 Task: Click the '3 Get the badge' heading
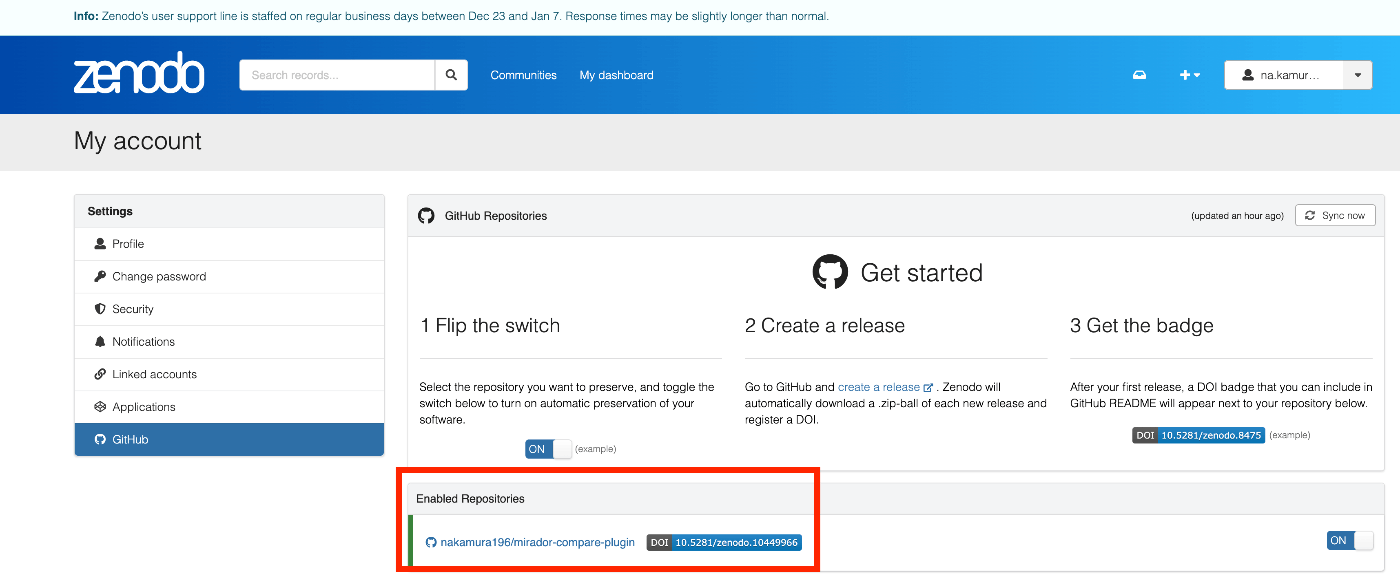coord(1142,326)
